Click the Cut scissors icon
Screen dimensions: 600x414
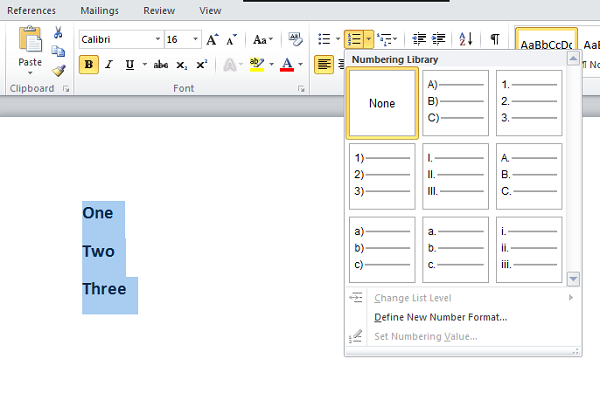(58, 33)
